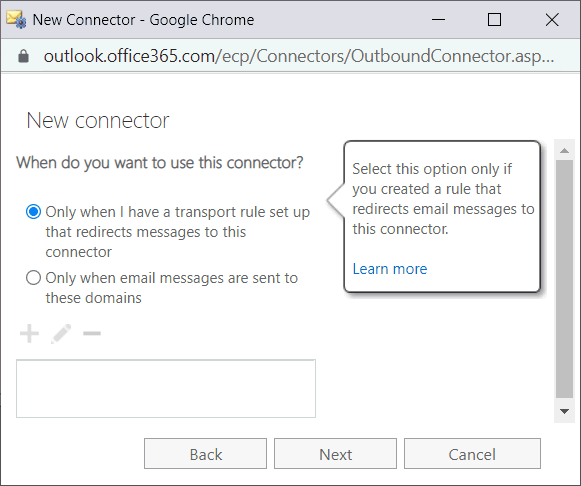The image size is (581, 486).
Task: Click the plus icon to add domain
Action: point(29,334)
